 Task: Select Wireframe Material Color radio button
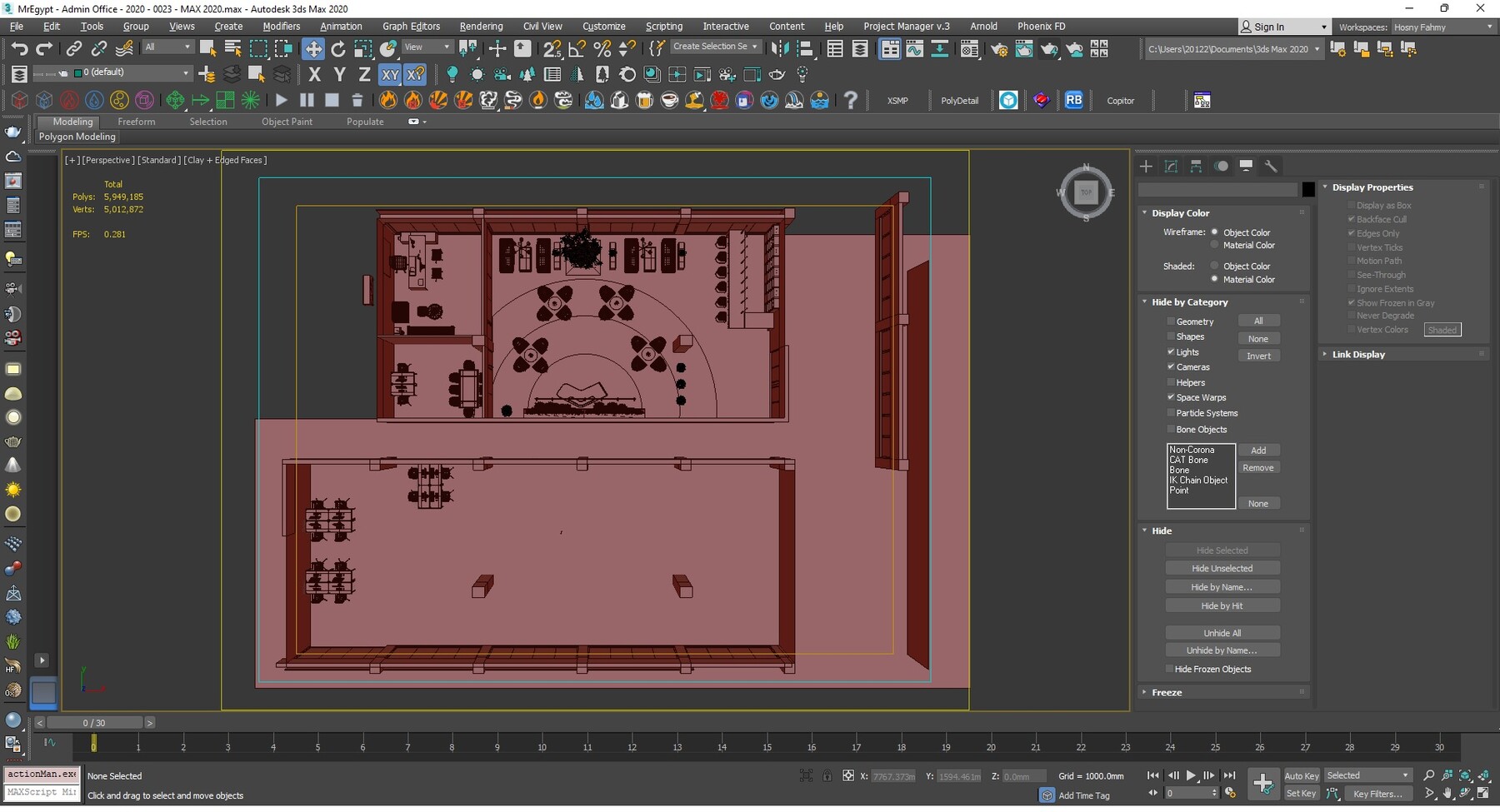1215,245
